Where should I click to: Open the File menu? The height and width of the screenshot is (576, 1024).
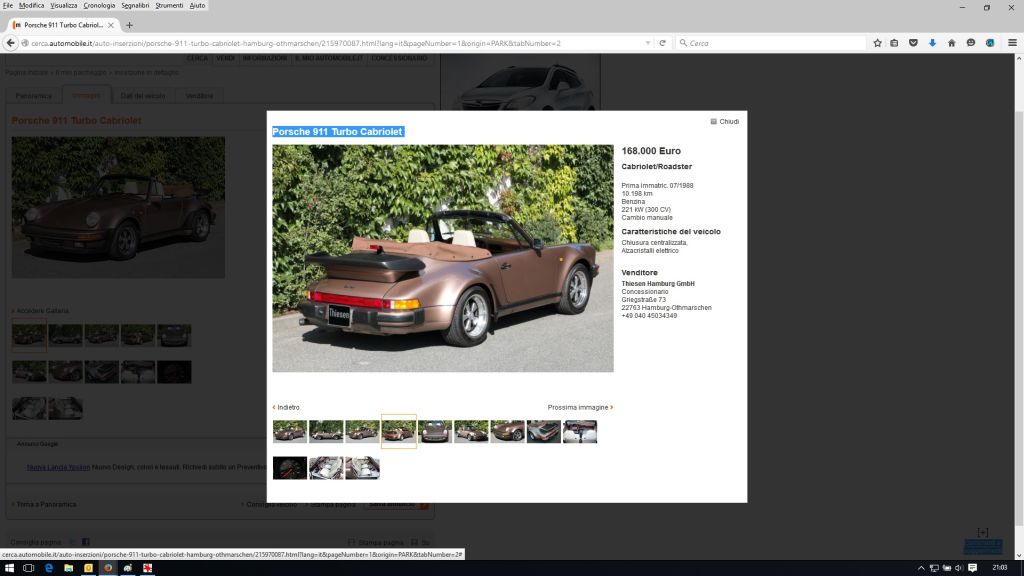coord(8,5)
